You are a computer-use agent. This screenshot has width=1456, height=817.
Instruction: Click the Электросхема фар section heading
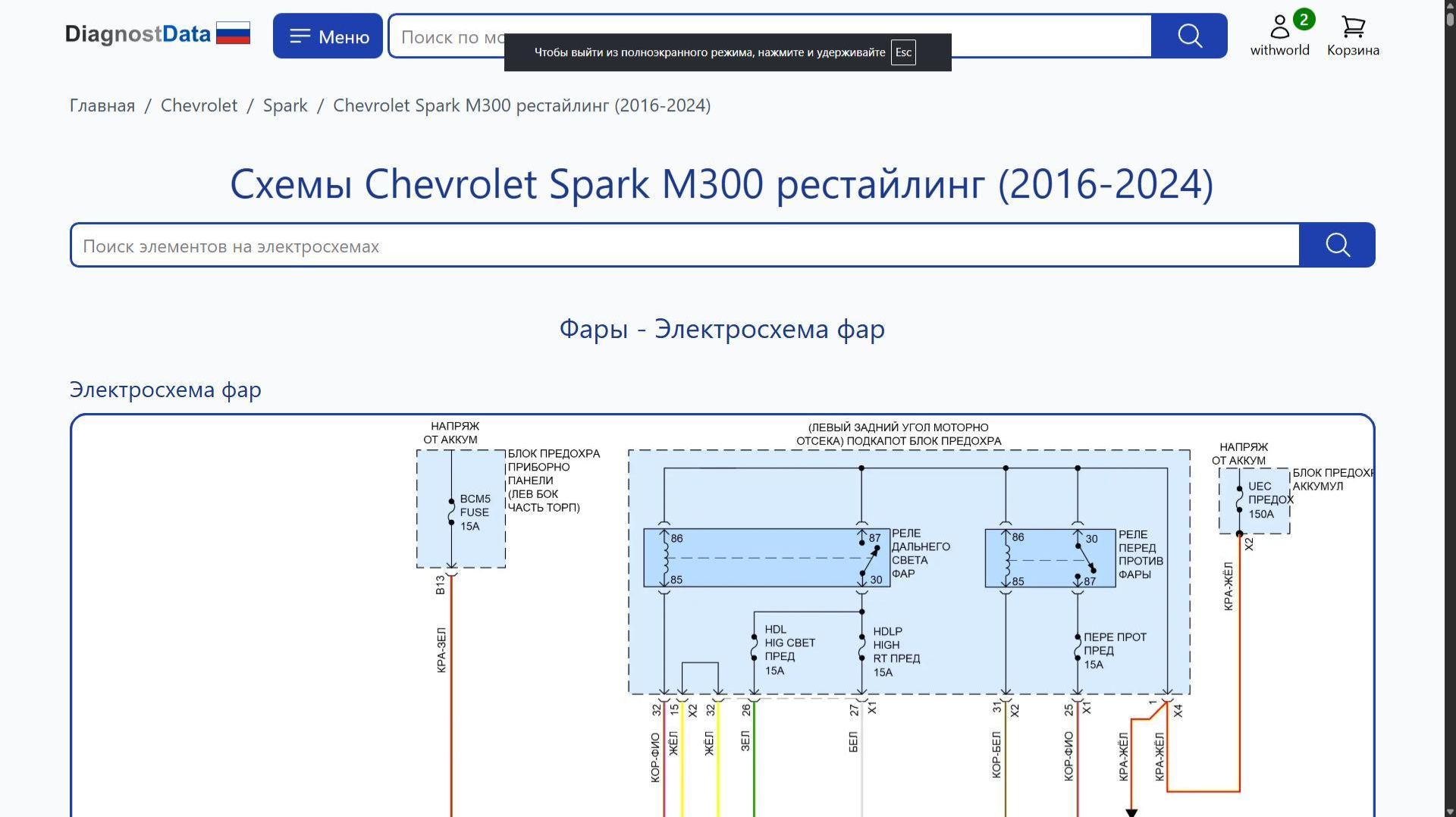[x=165, y=390]
